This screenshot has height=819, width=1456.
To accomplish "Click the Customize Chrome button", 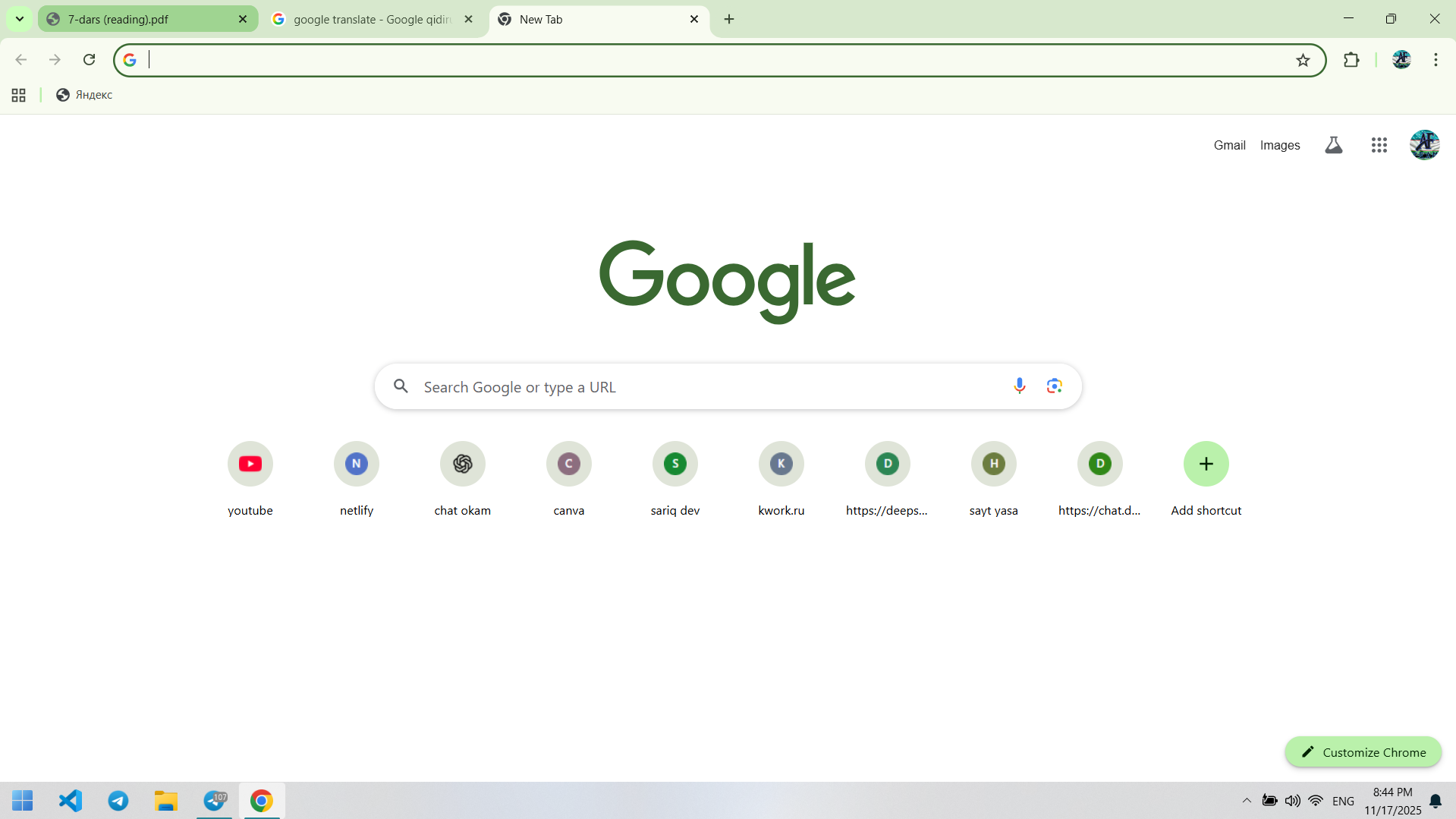I will (x=1363, y=752).
